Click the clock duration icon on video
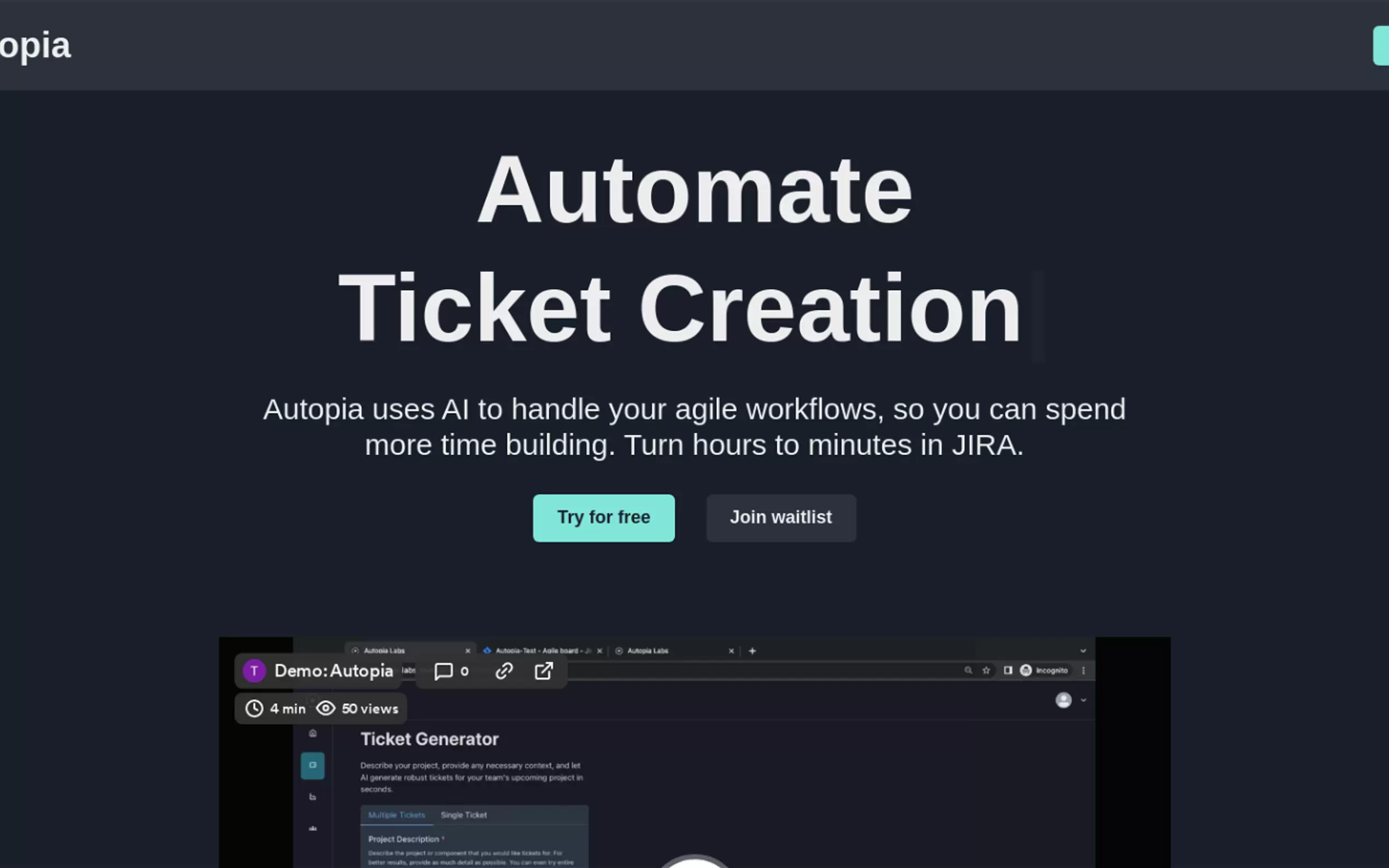 click(254, 708)
